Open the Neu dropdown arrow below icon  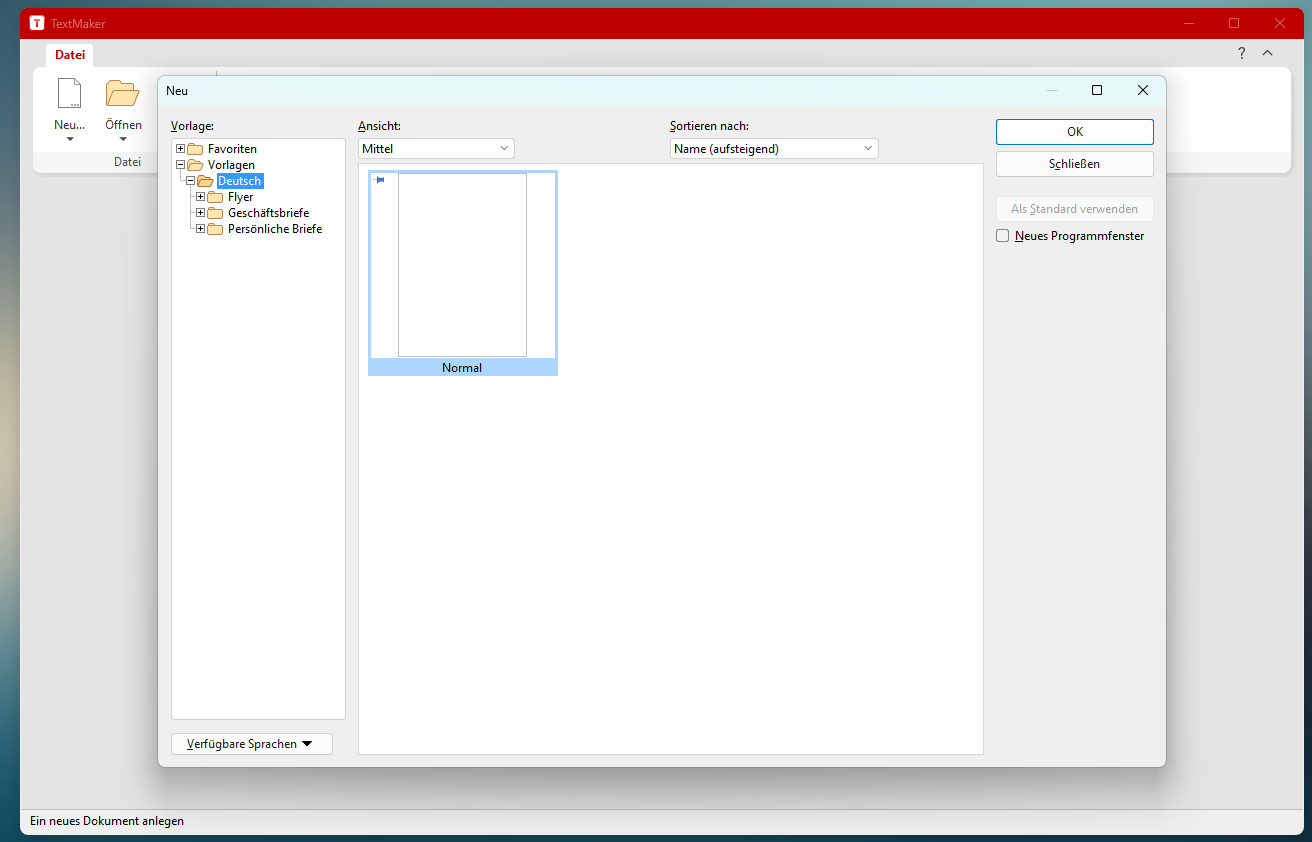70,139
